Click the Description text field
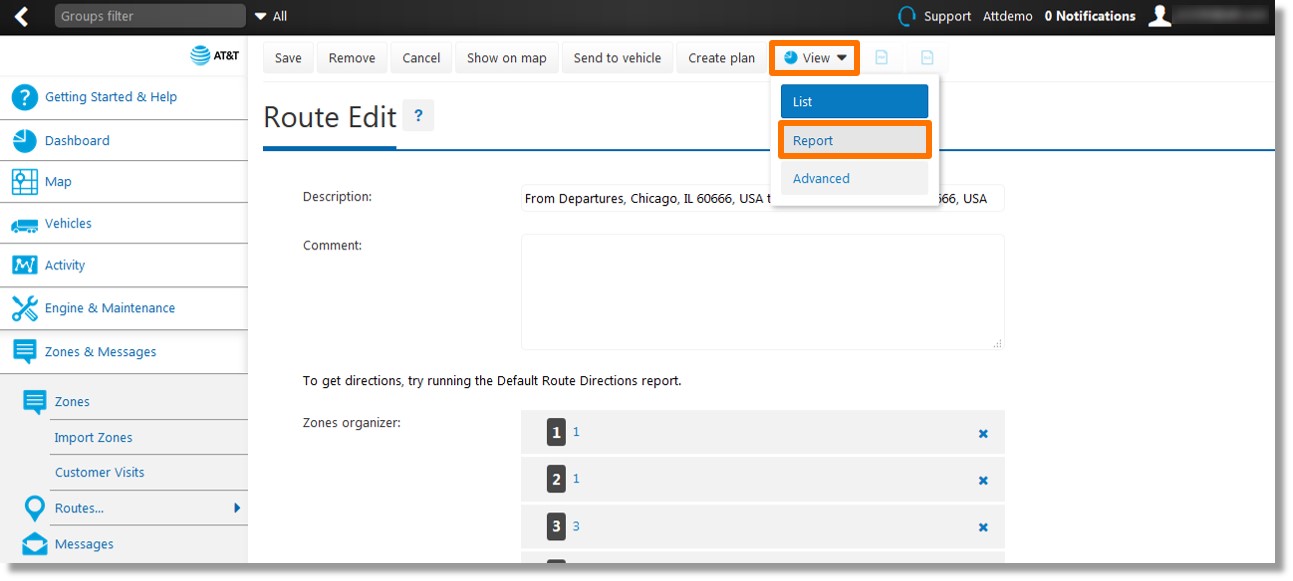1293x581 pixels. click(x=763, y=198)
